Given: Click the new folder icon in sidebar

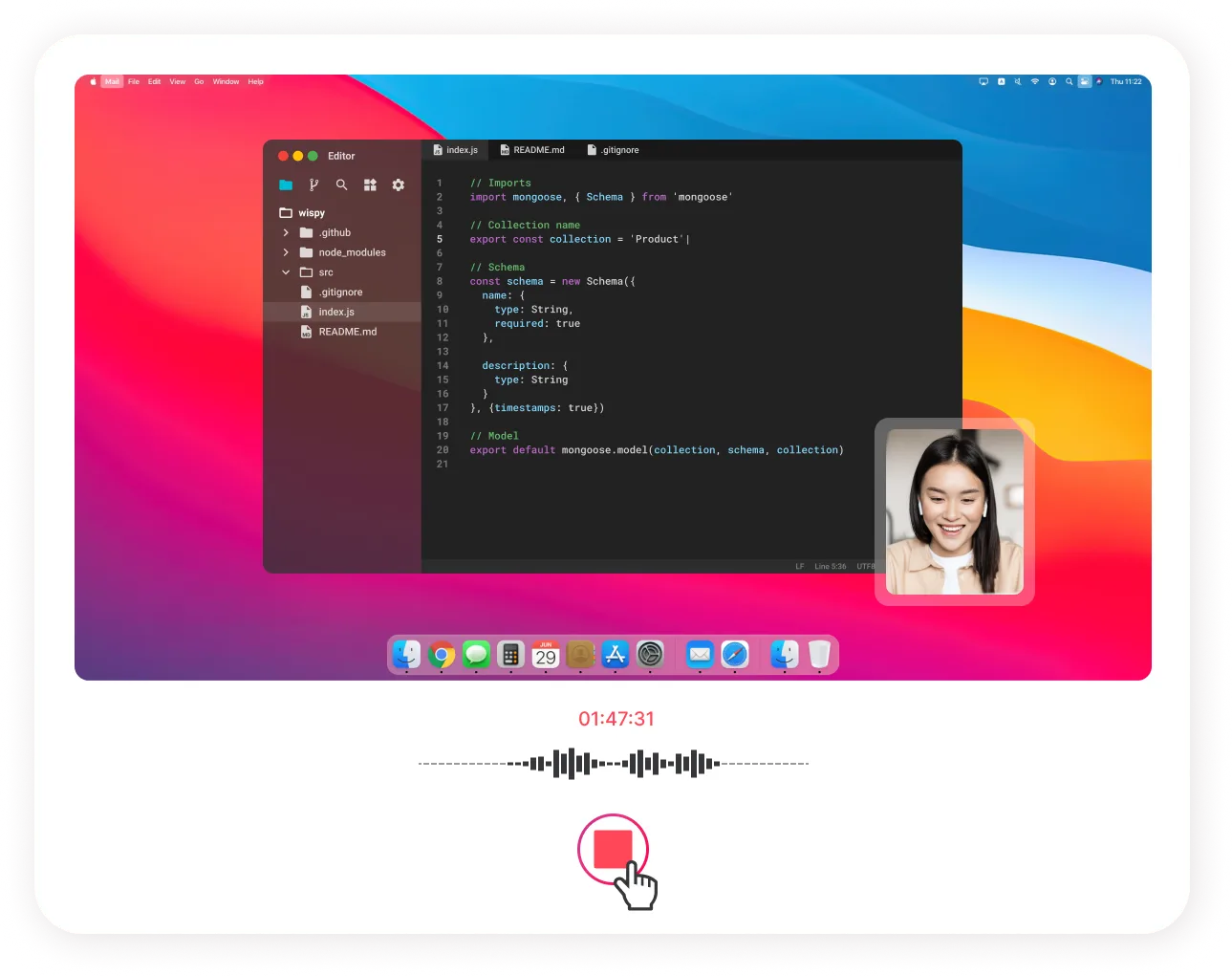Looking at the screenshot, I should 286,184.
